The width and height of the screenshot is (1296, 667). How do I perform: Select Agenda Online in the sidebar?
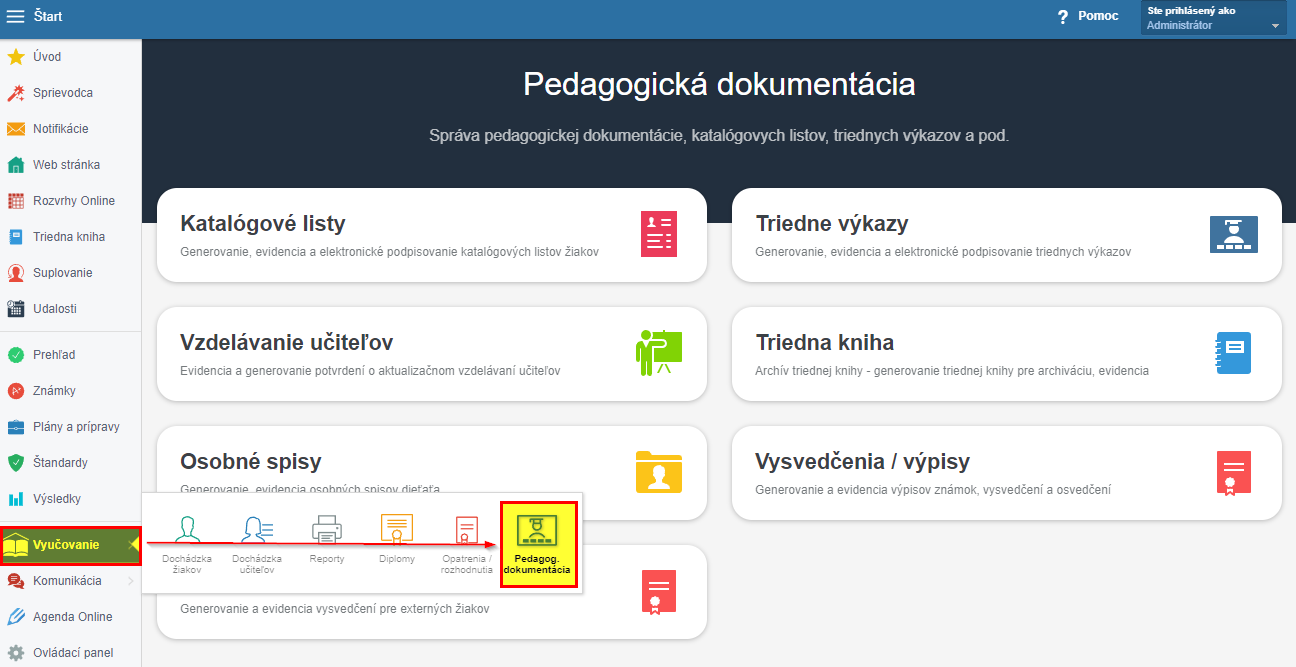(x=73, y=617)
